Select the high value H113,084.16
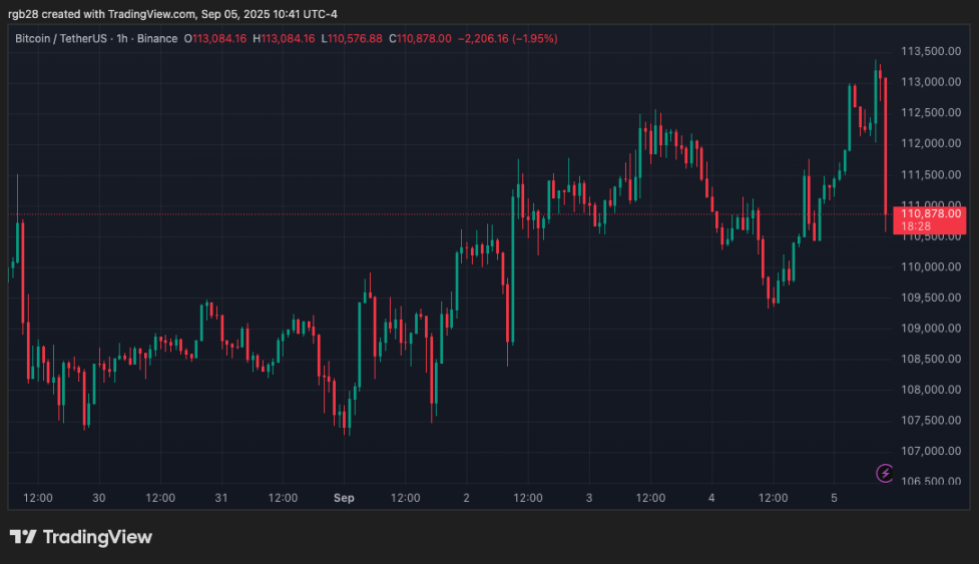The height and width of the screenshot is (564, 979). click(284, 39)
